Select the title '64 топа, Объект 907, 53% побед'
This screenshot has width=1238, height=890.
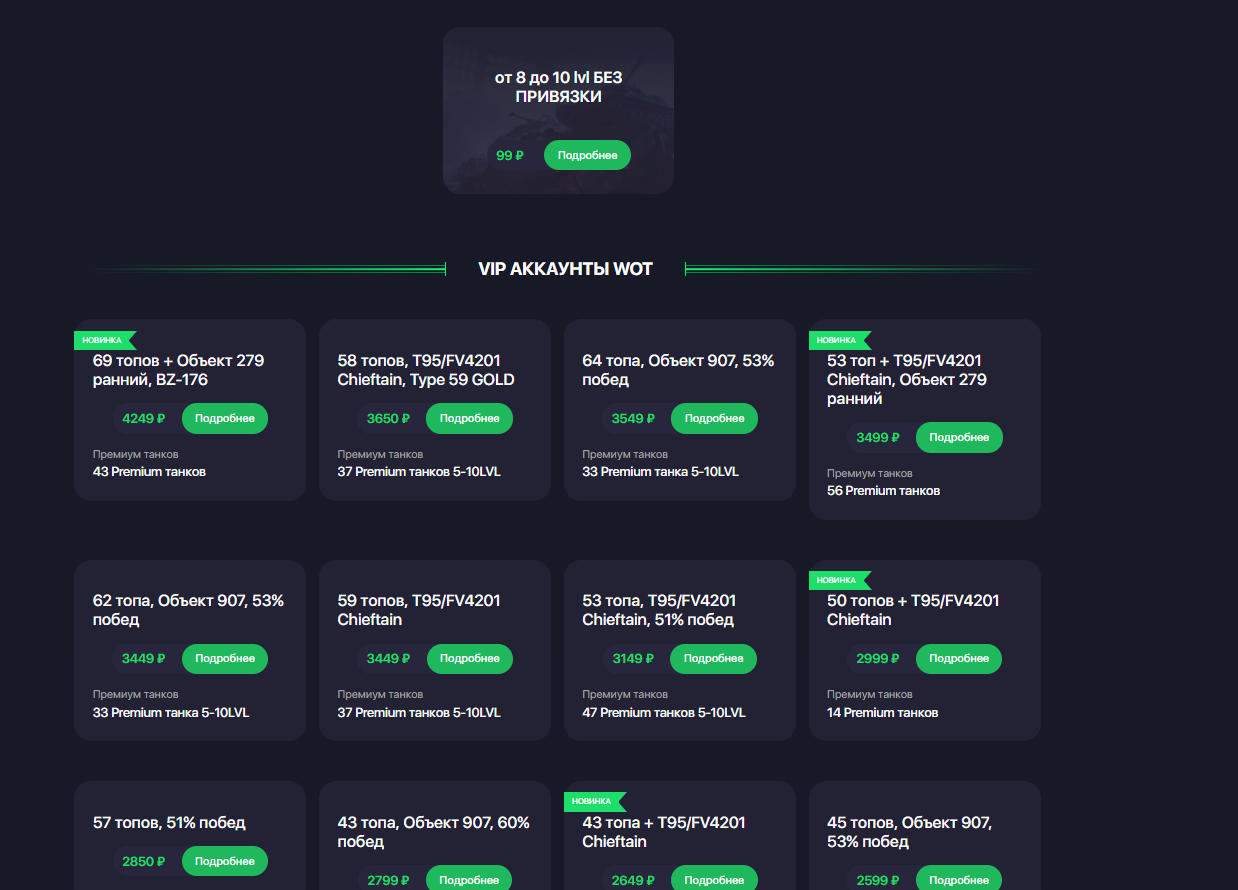678,370
